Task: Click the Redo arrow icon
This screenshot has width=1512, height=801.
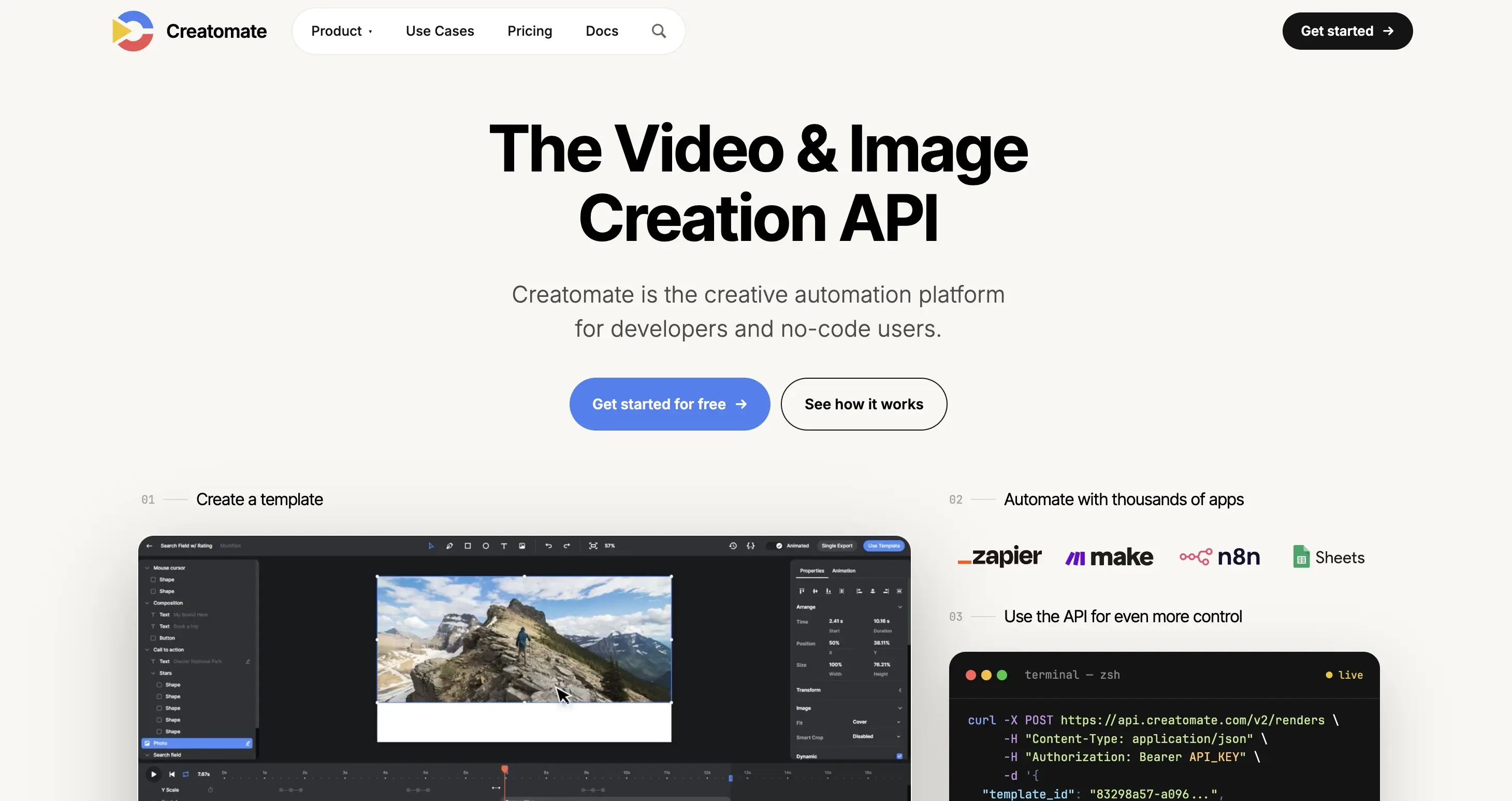Action: tap(566, 546)
